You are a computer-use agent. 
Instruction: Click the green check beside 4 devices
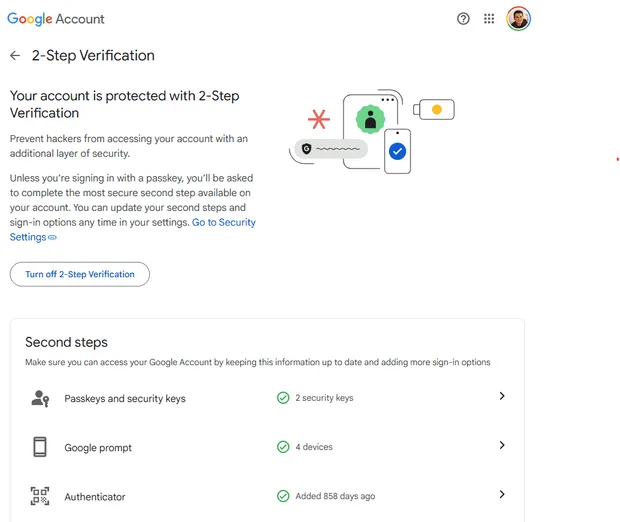click(283, 447)
